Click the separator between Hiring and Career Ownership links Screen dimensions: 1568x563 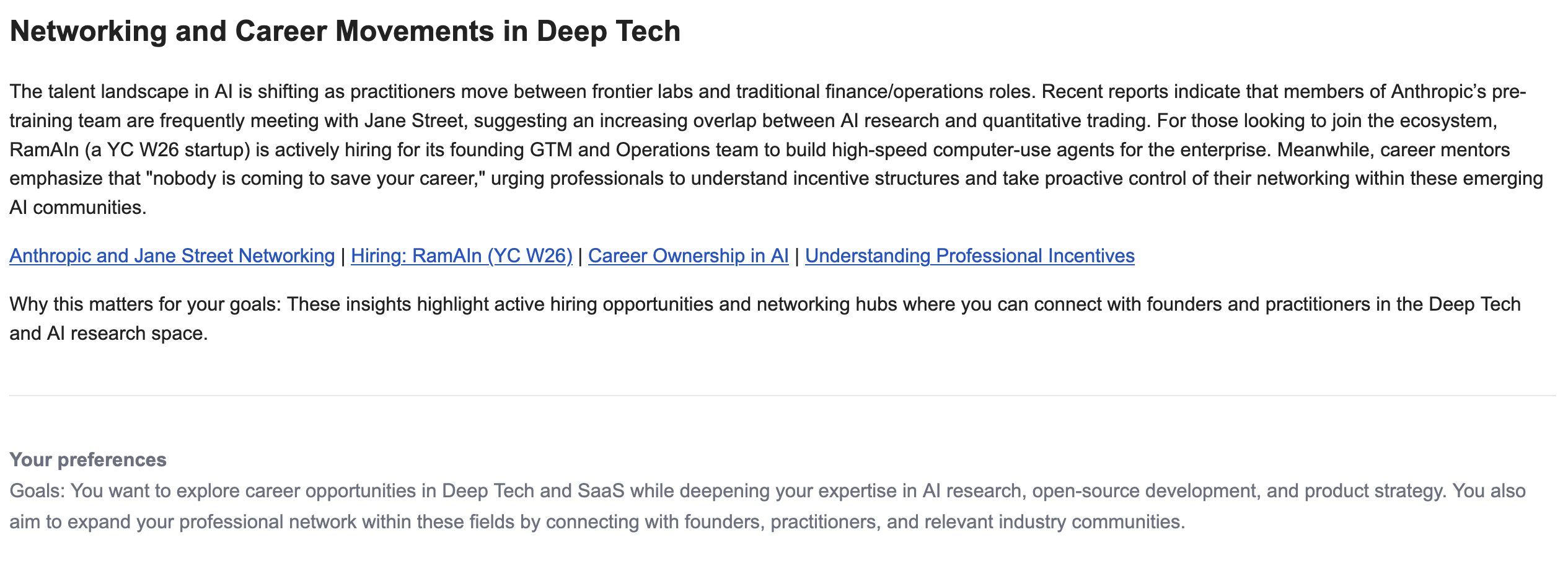point(580,255)
